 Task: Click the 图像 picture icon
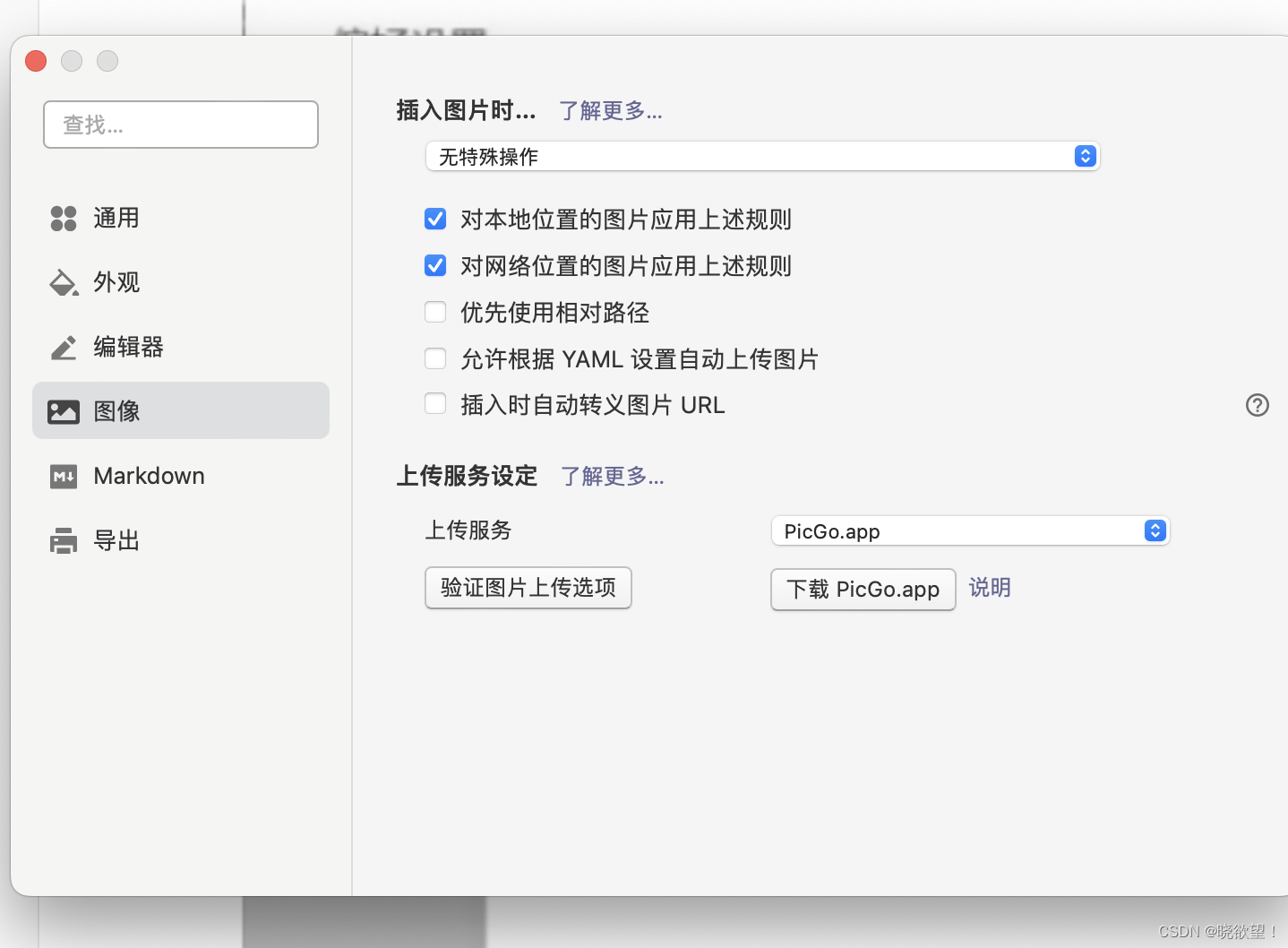64,411
